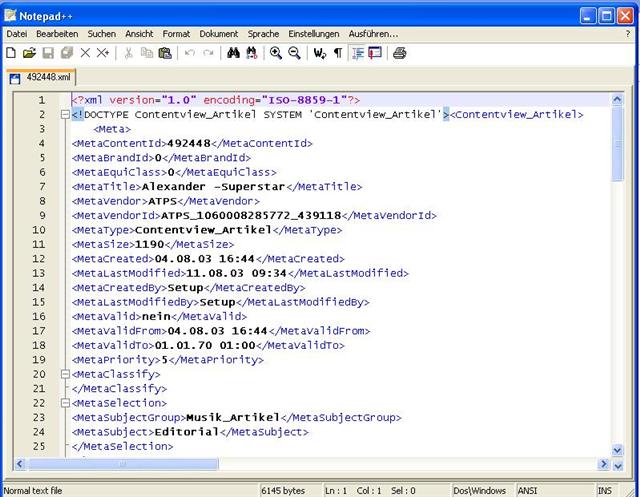Click the down arrow at the vertical scrollbar corner

point(618,466)
